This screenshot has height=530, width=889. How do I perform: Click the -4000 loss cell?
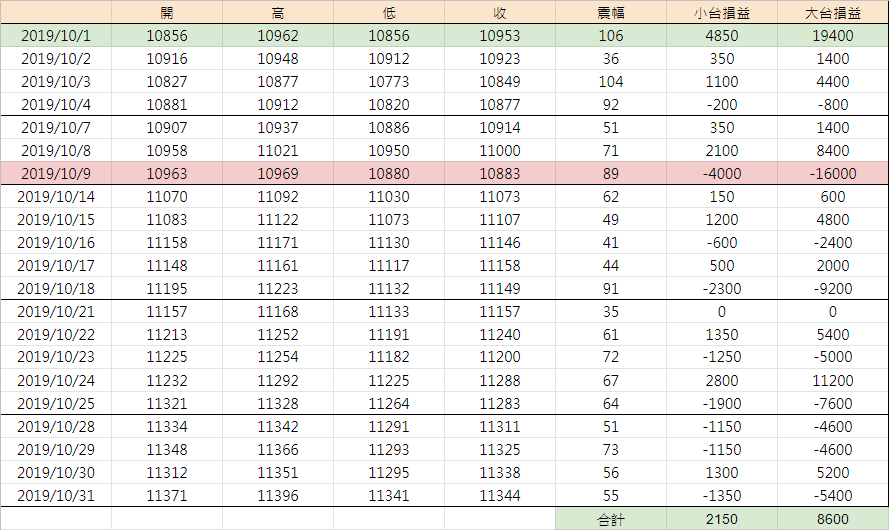722,173
